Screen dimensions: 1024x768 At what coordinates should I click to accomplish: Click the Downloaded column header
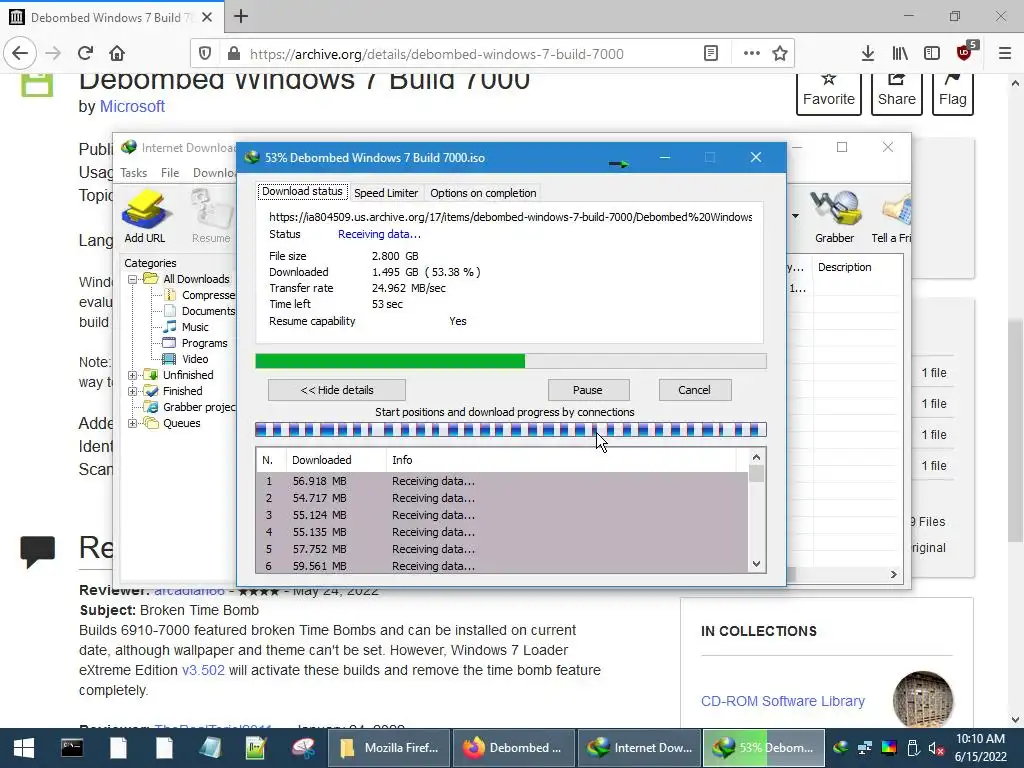click(336, 460)
